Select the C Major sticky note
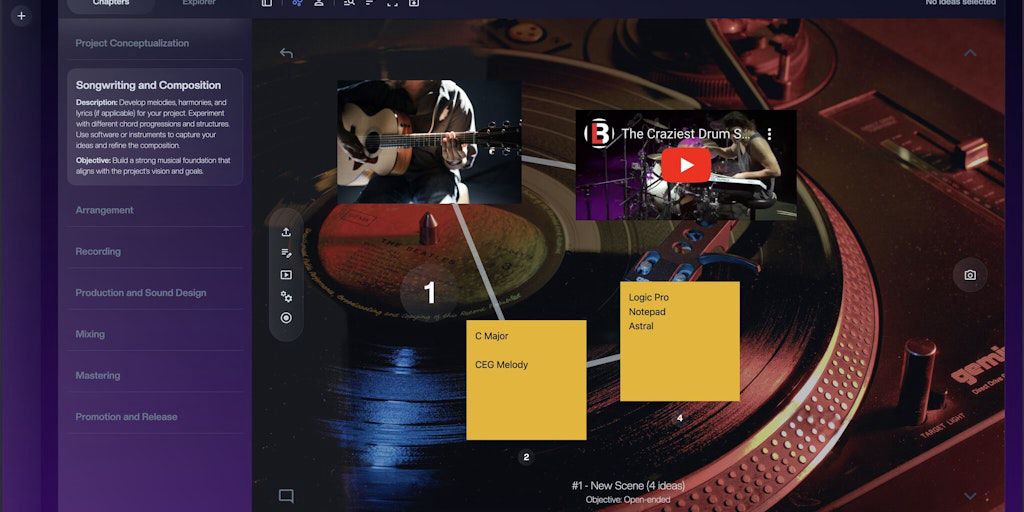Image resolution: width=1024 pixels, height=512 pixels. pos(526,380)
